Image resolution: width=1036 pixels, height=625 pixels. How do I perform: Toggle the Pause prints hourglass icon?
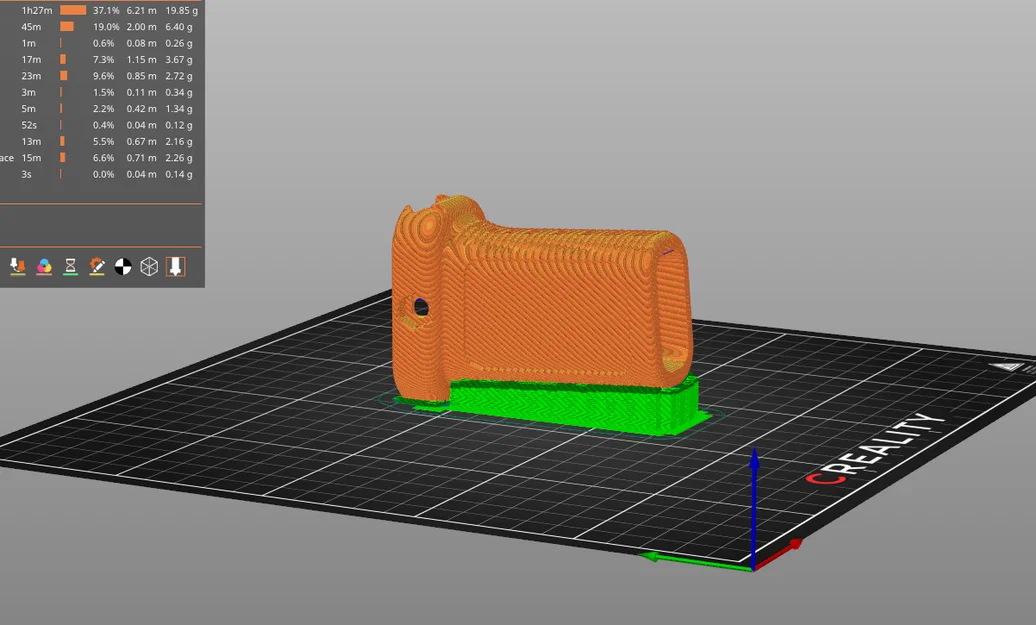[70, 266]
